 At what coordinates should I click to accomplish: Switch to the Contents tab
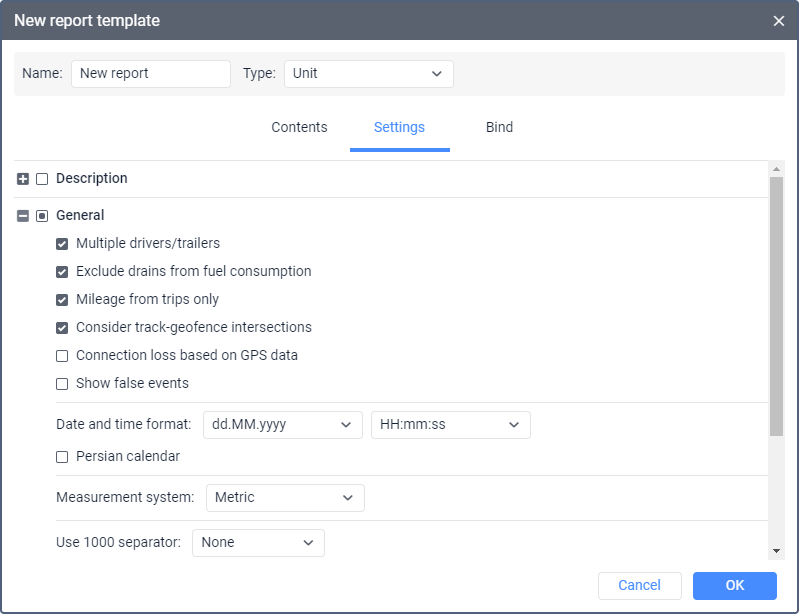[x=299, y=128]
